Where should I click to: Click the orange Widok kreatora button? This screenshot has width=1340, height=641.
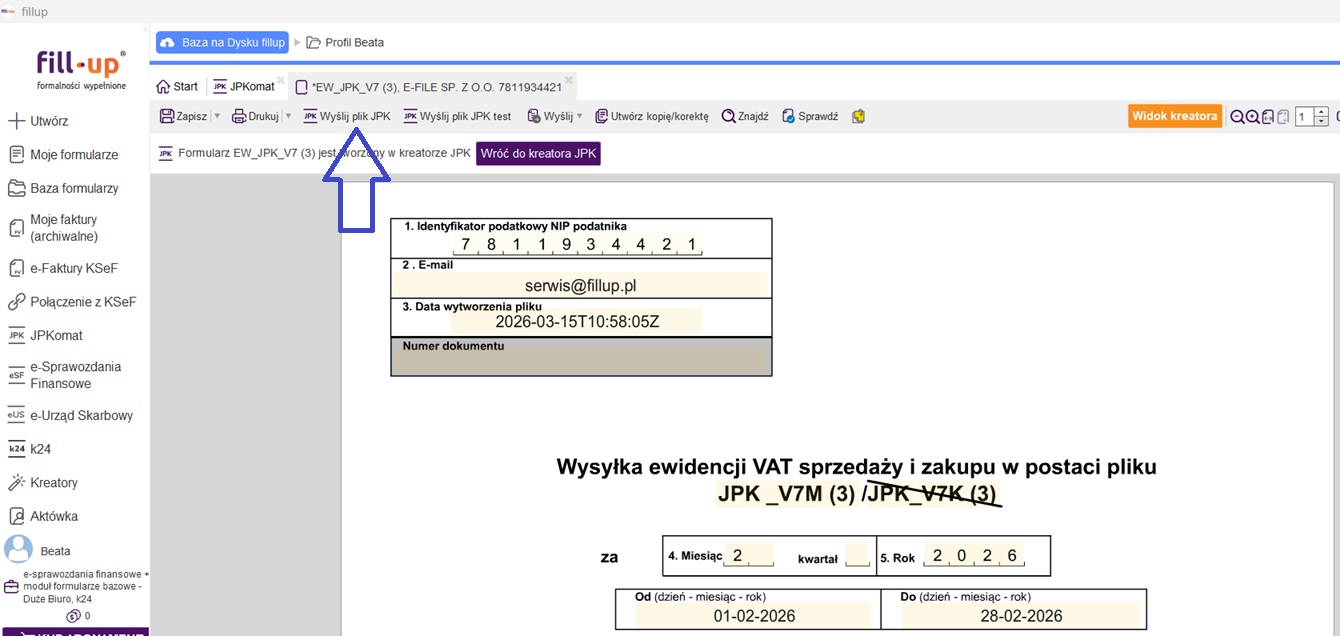tap(1175, 116)
